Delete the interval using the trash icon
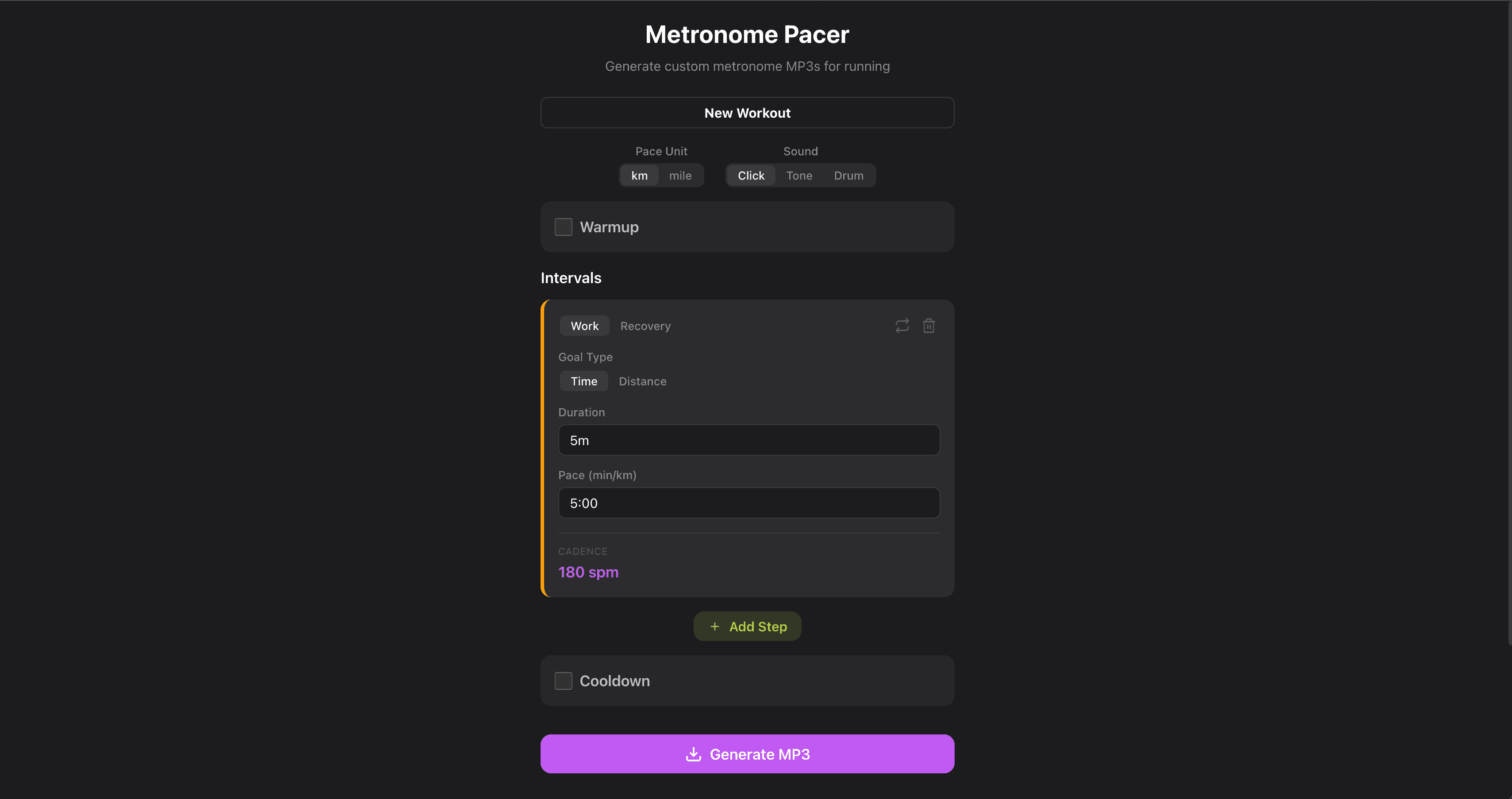This screenshot has height=799, width=1512. tap(929, 325)
